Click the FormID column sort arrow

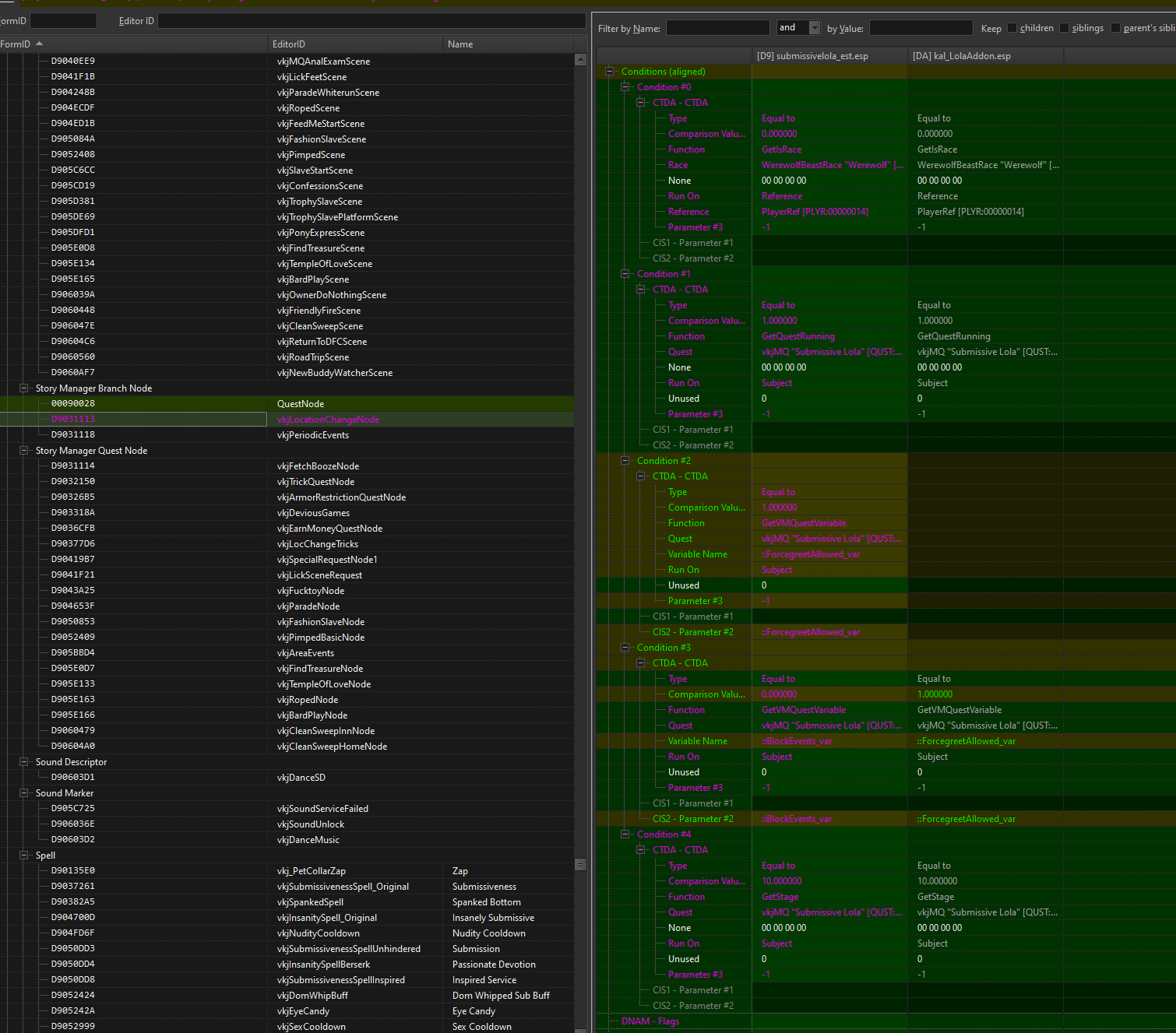39,44
